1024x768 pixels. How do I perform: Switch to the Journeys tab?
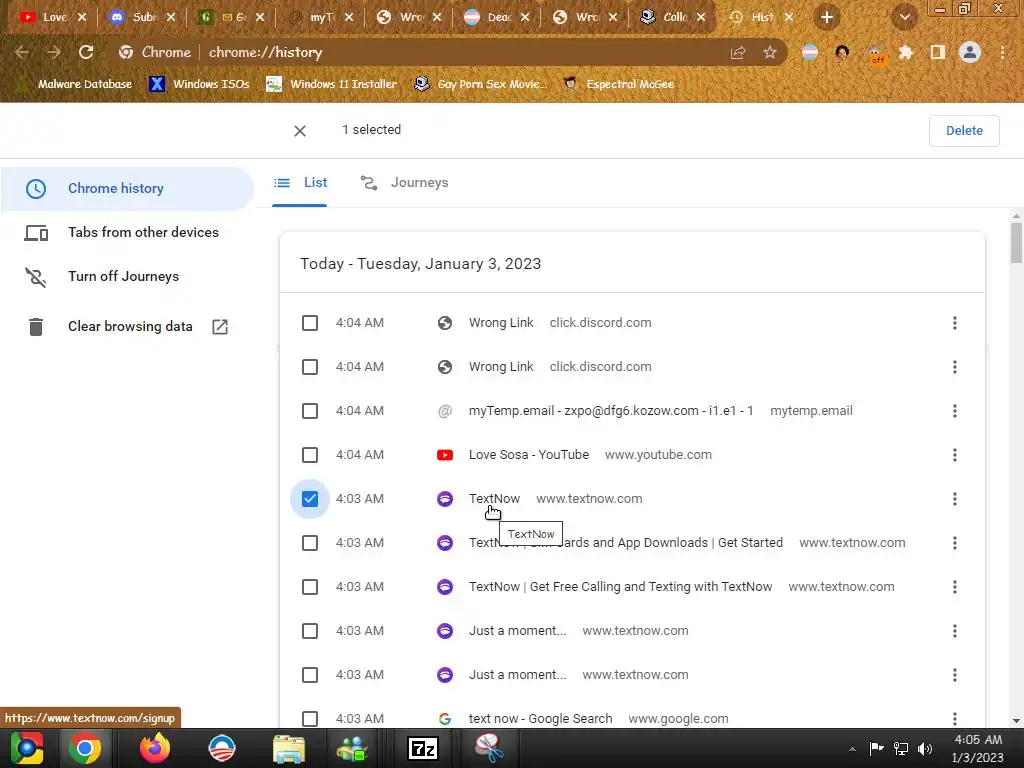405,183
